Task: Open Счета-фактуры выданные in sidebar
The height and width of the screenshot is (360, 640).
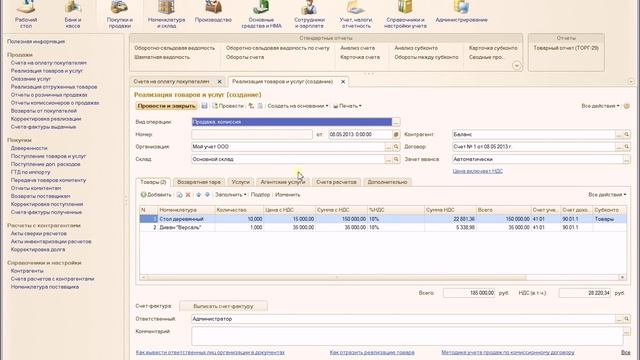Action: (43, 127)
